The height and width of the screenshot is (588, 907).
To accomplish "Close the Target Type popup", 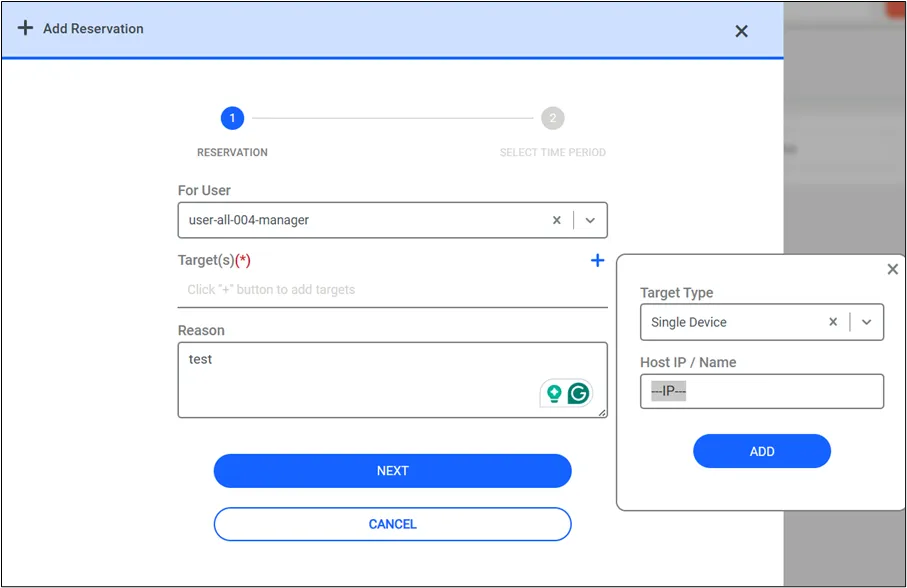I will 893,269.
